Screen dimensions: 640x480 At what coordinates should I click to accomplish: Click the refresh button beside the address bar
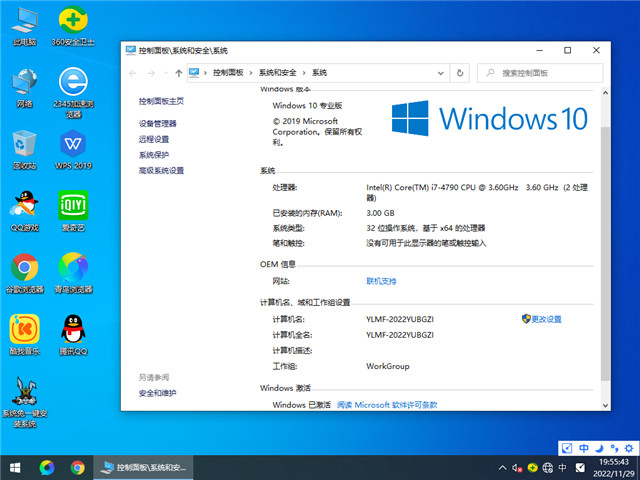(x=459, y=72)
